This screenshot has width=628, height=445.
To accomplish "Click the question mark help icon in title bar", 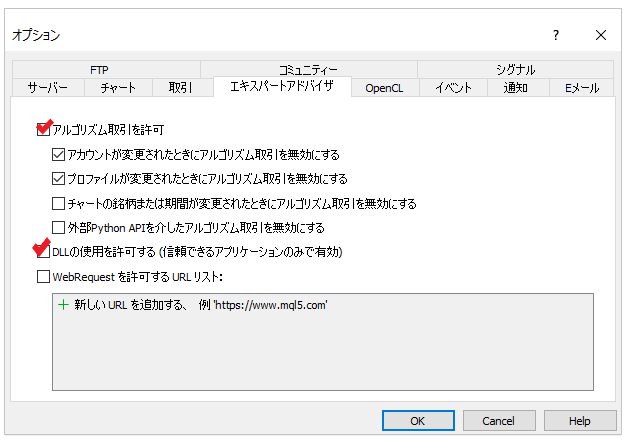I will coord(556,35).
